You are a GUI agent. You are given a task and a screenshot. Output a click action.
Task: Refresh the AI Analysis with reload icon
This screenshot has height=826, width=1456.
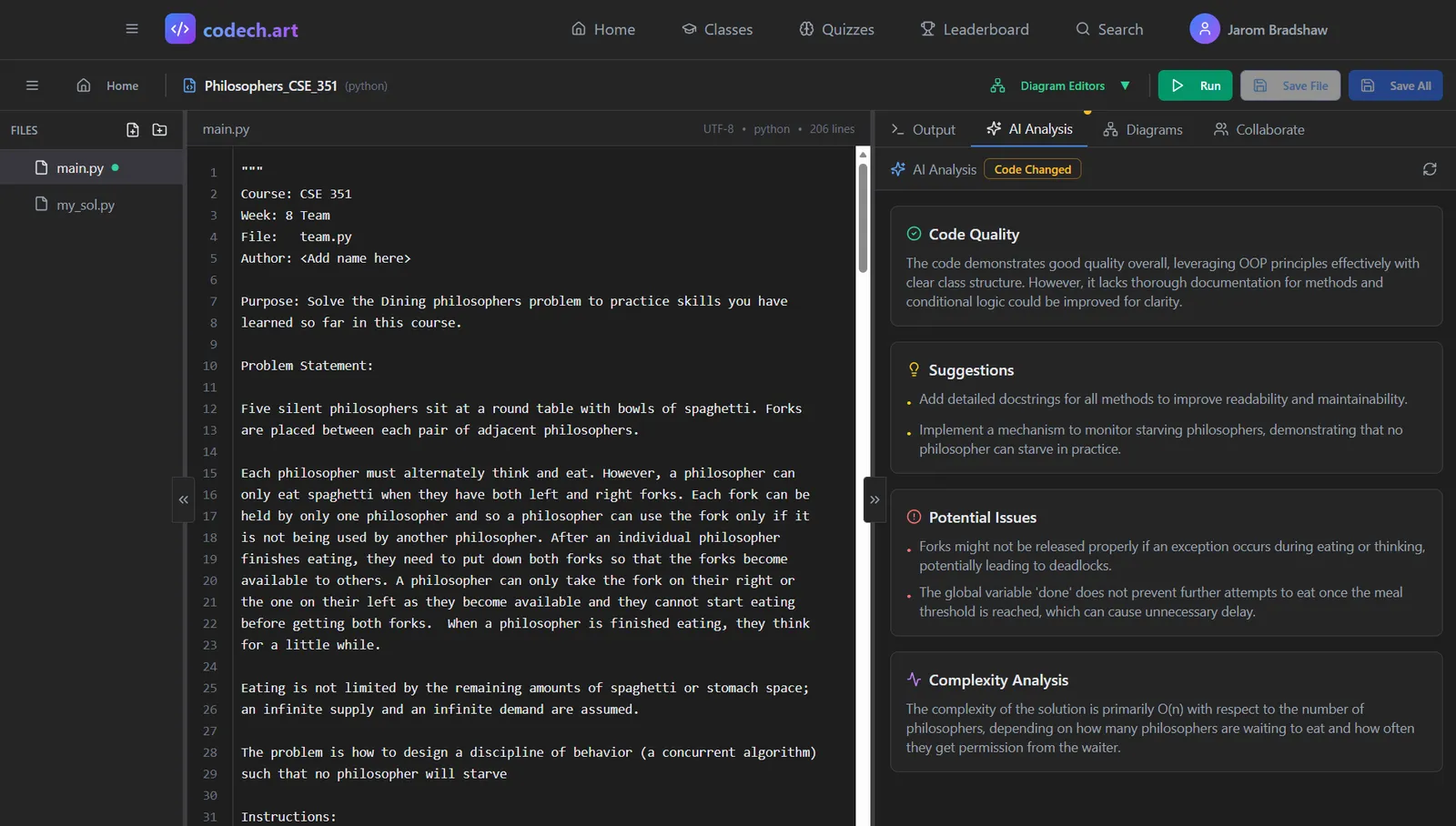[x=1430, y=169]
